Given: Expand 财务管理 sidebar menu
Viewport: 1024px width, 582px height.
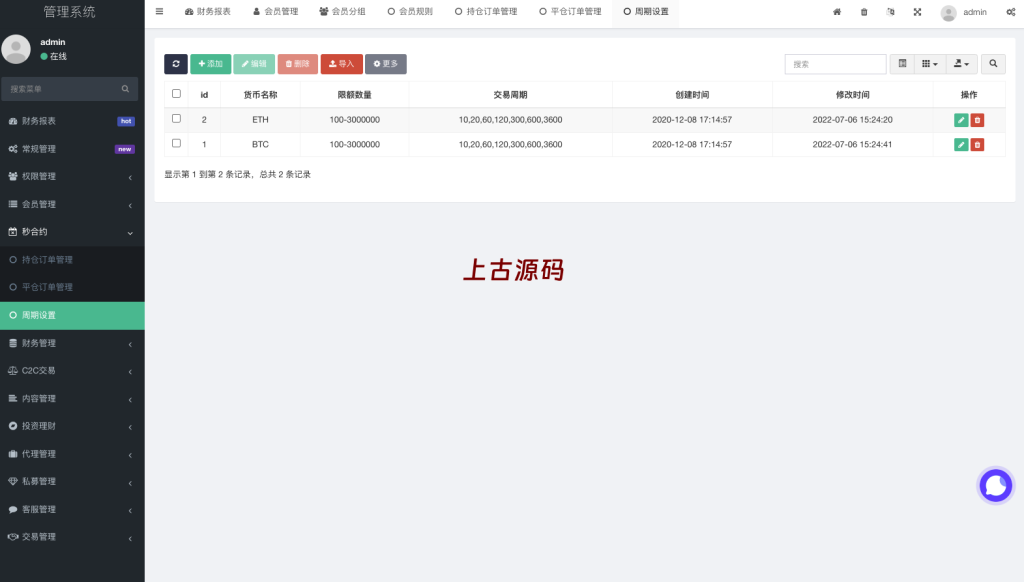Looking at the screenshot, I should click(x=72, y=343).
